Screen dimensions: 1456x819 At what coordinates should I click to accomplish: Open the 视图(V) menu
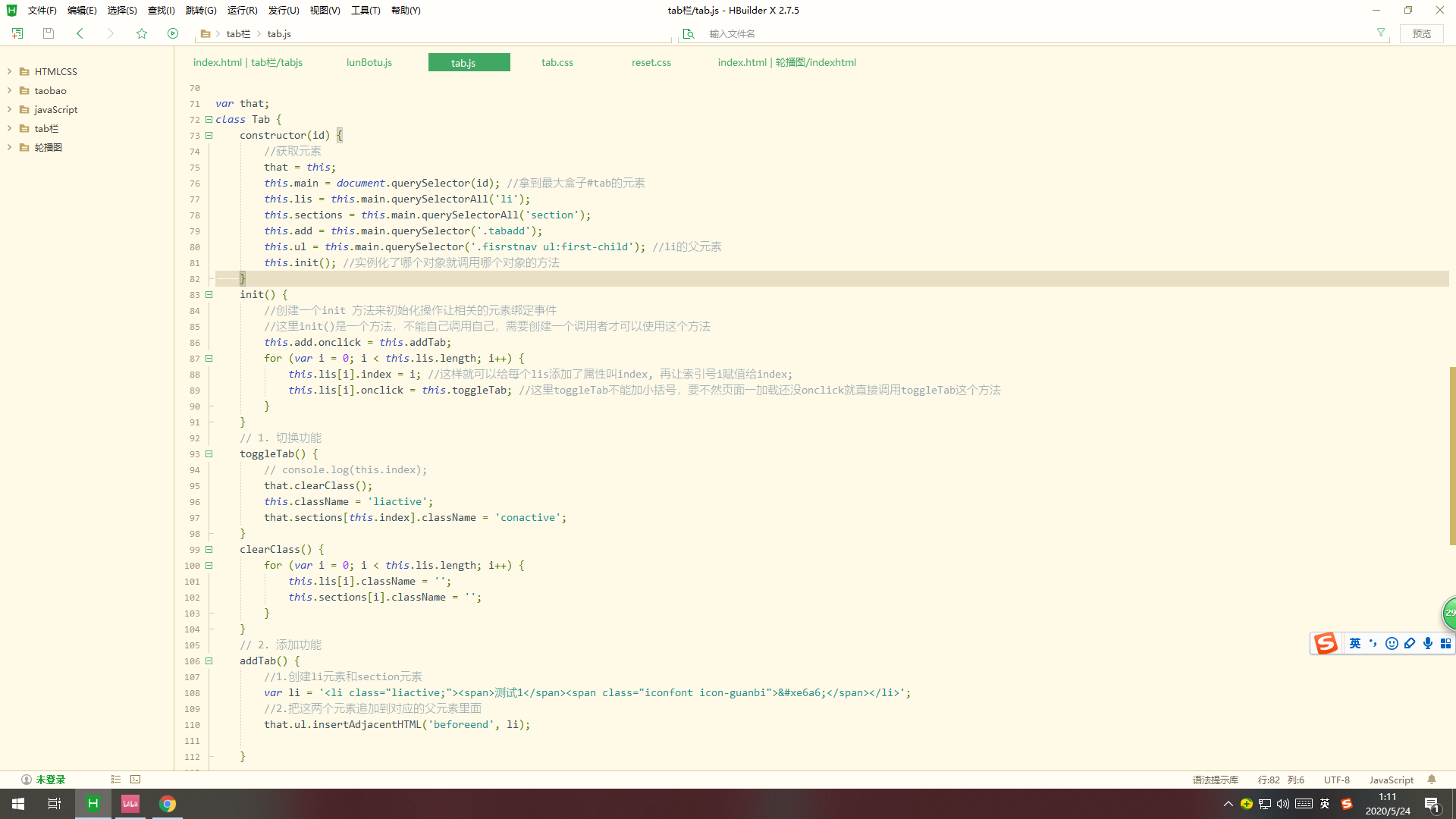(325, 11)
